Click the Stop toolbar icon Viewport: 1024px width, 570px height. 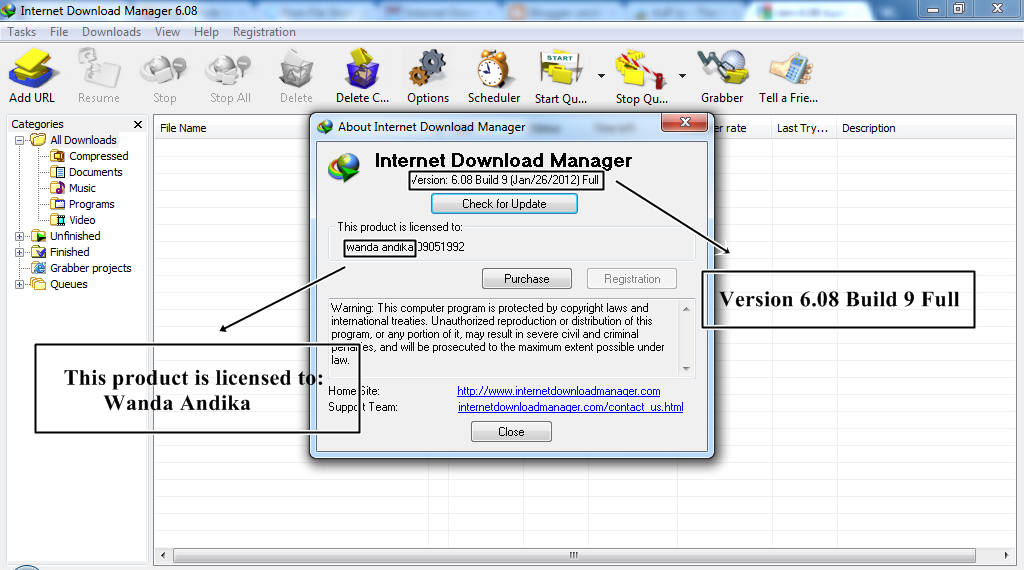[x=165, y=69]
